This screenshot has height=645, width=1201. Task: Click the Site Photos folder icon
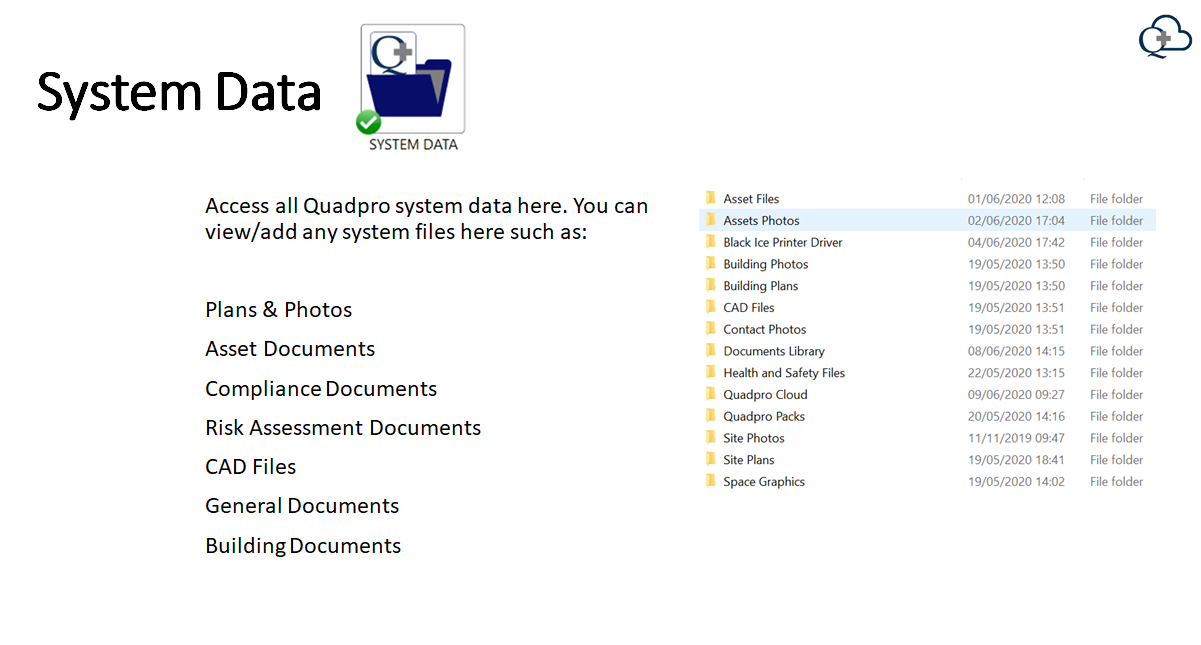point(711,438)
